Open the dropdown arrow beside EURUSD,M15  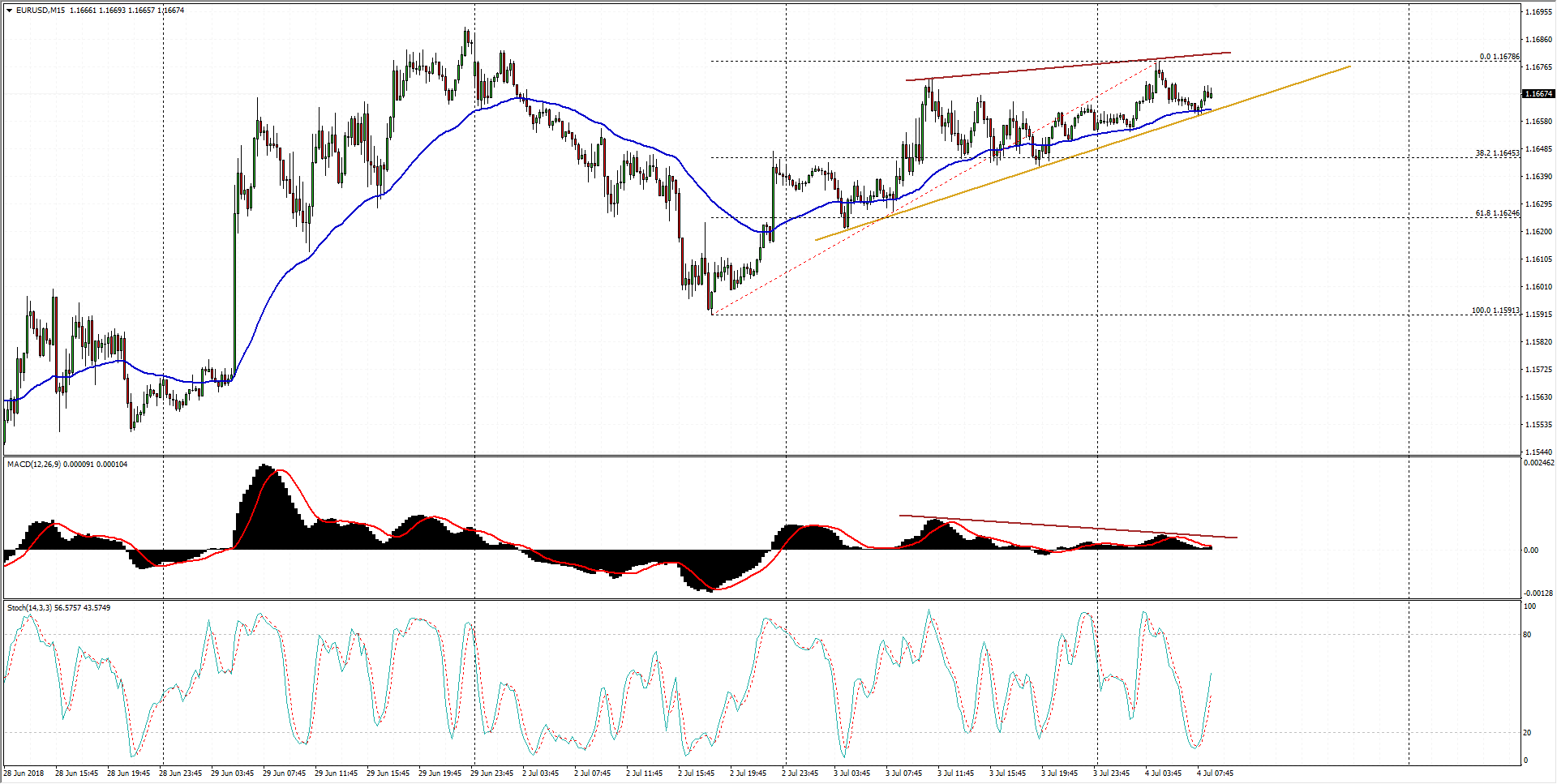point(9,11)
